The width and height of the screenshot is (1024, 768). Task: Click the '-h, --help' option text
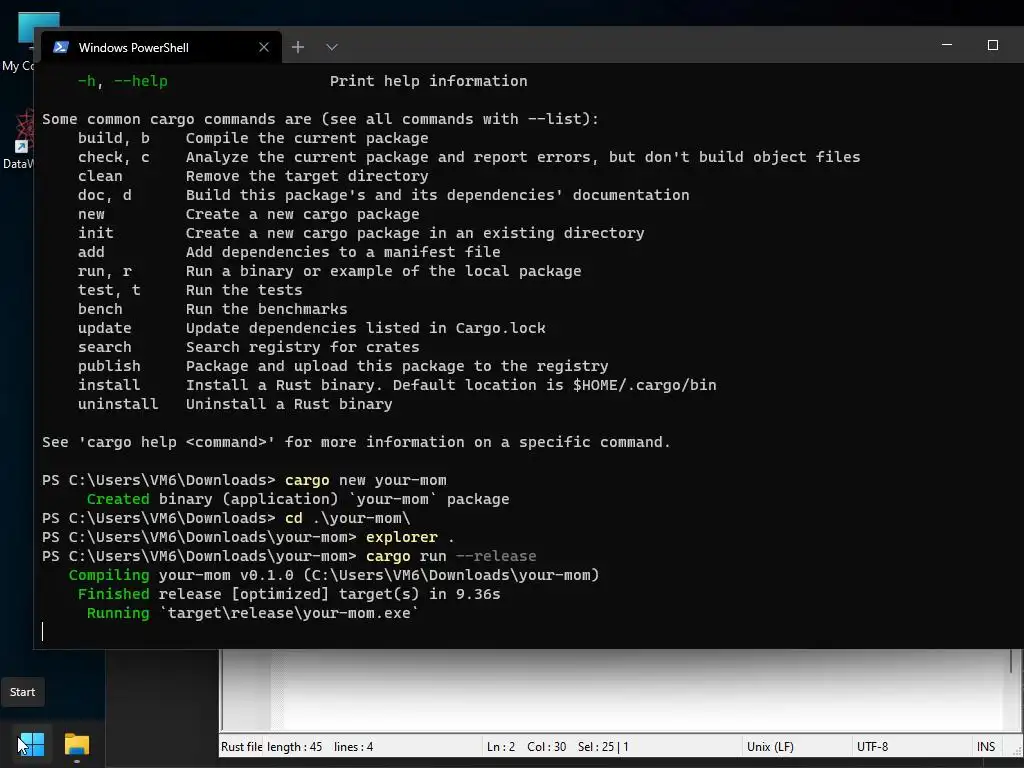123,81
